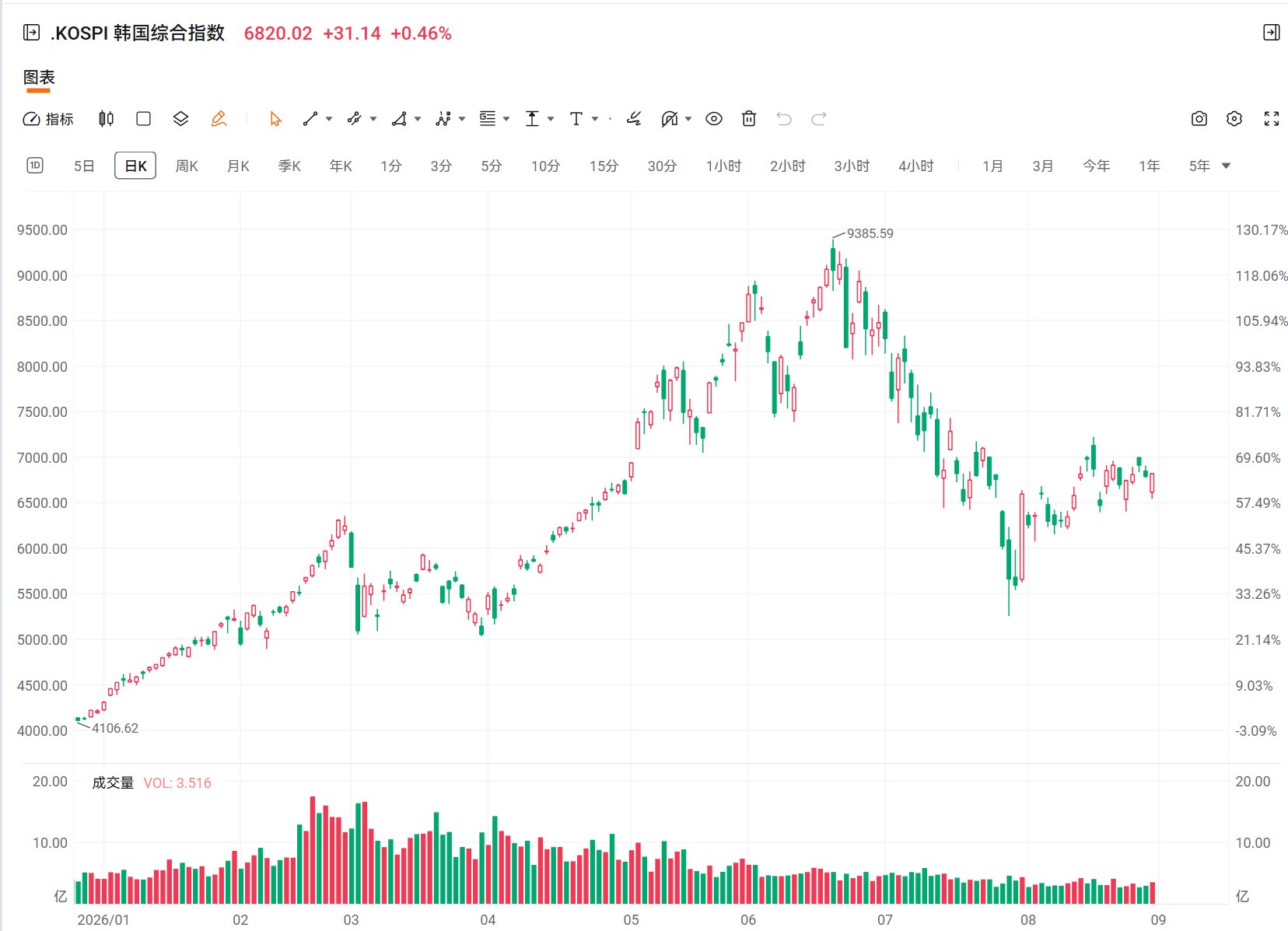Screen dimensions: 1288x931
Task: Expand the text tool dropdown arrow
Action: tap(595, 119)
